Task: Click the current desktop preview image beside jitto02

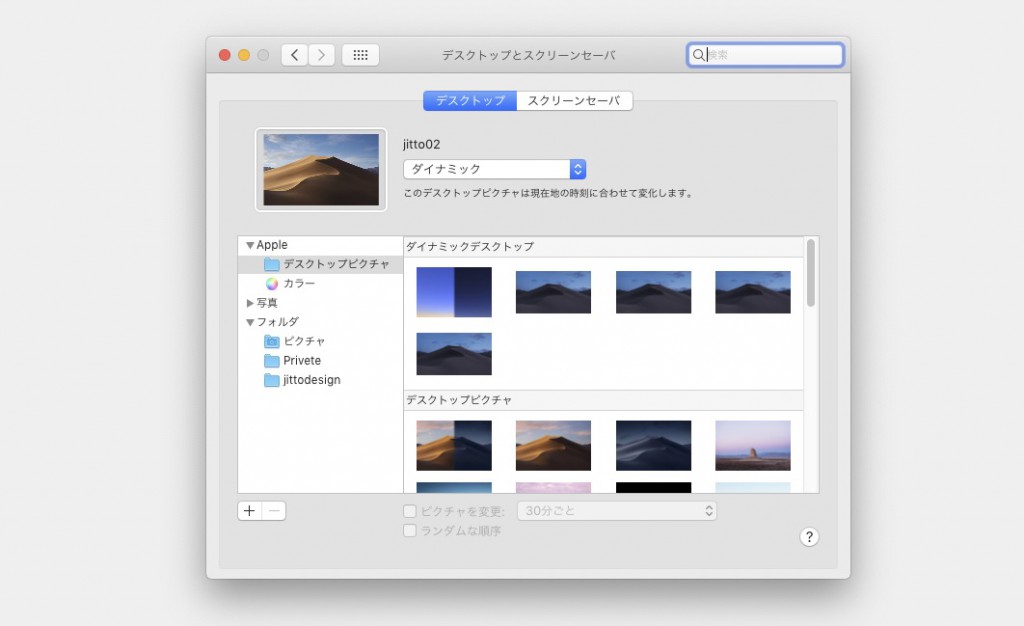Action: click(x=321, y=170)
